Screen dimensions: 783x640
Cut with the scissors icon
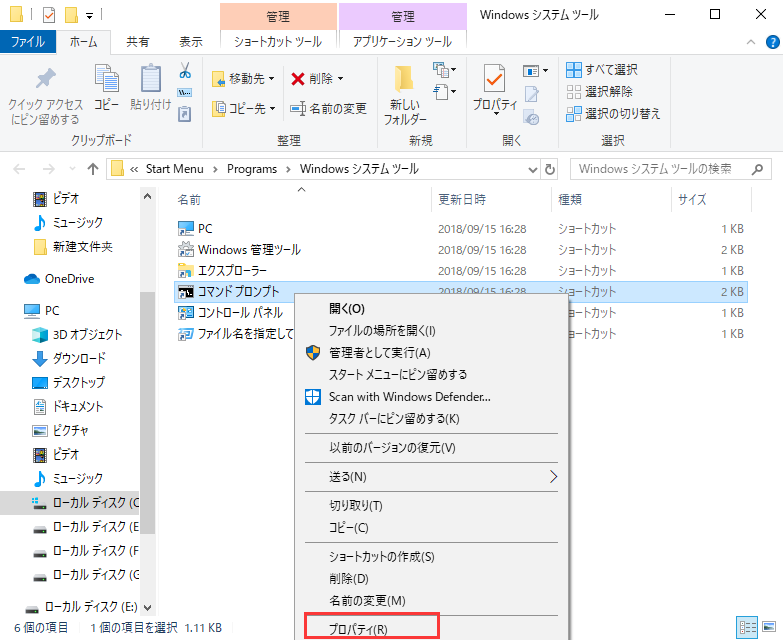click(185, 70)
